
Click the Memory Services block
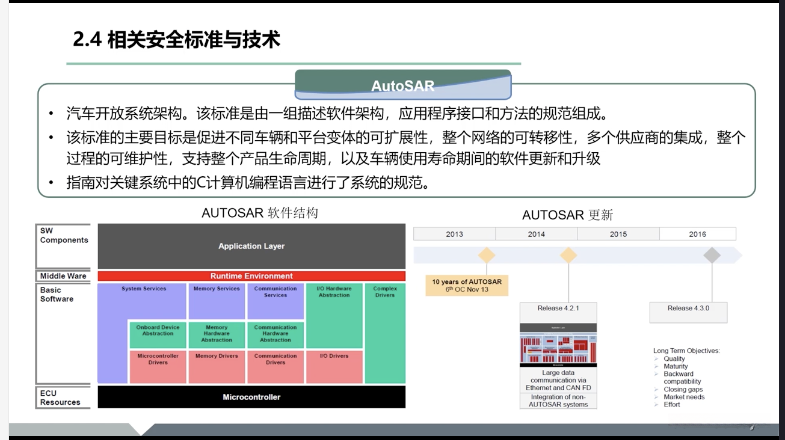click(x=217, y=301)
